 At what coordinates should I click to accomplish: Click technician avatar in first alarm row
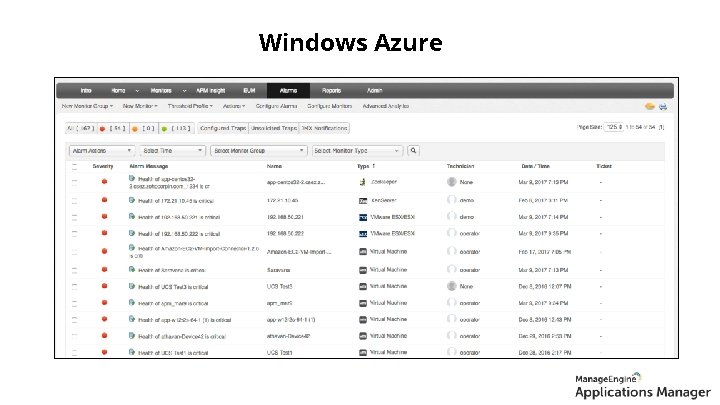click(x=452, y=182)
